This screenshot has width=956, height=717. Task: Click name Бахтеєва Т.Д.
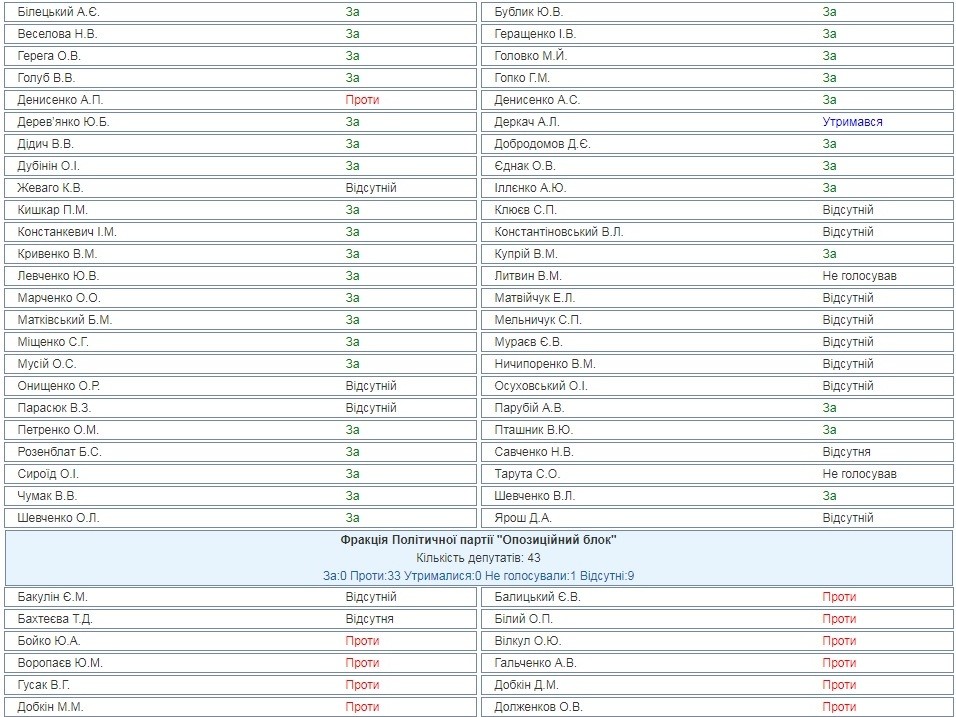pyautogui.click(x=55, y=619)
